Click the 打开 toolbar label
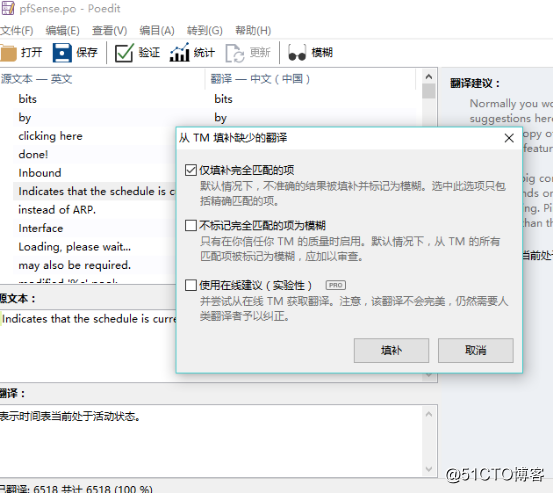The height and width of the screenshot is (493, 554). click(31, 53)
